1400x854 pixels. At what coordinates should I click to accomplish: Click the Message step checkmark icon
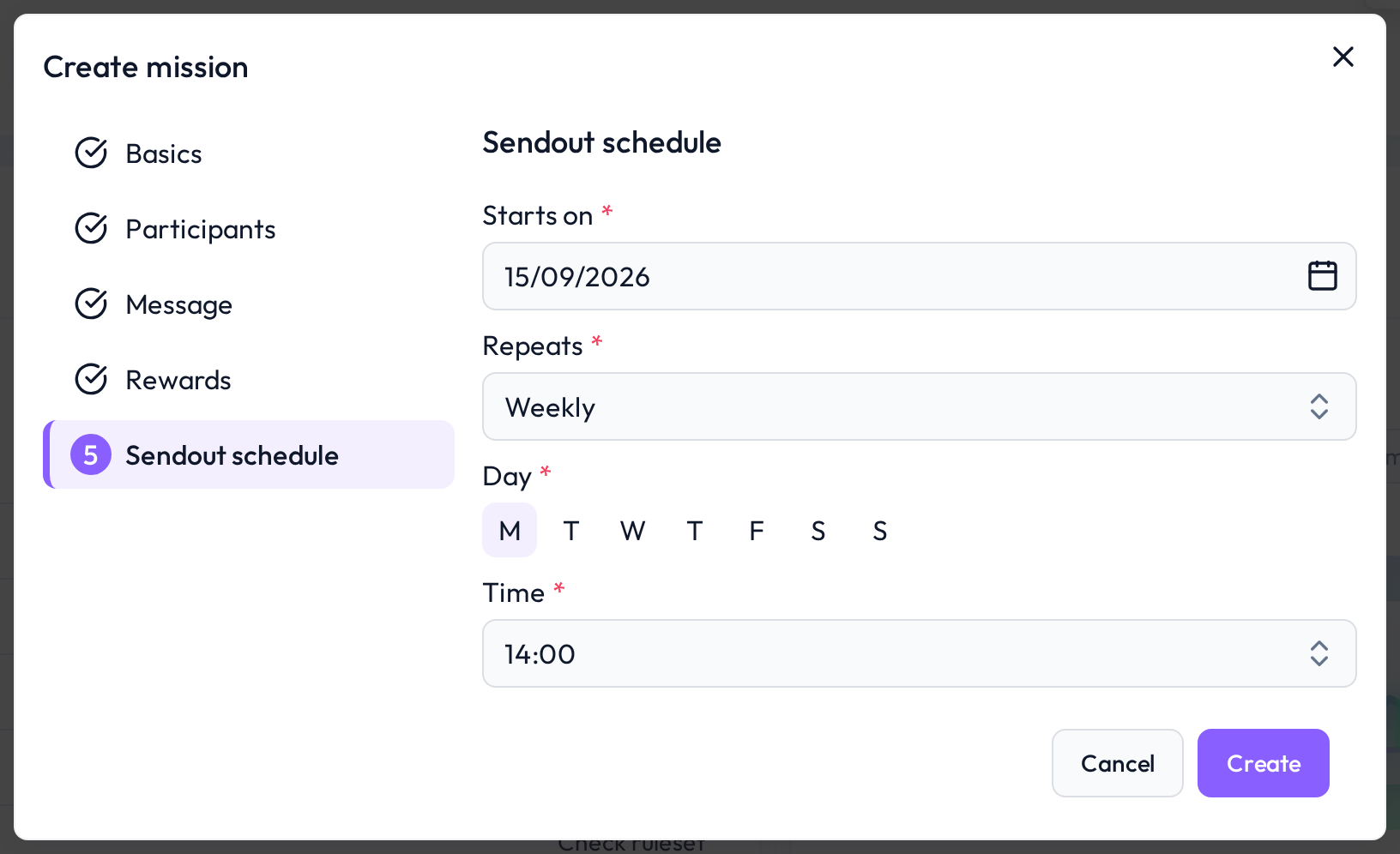91,304
